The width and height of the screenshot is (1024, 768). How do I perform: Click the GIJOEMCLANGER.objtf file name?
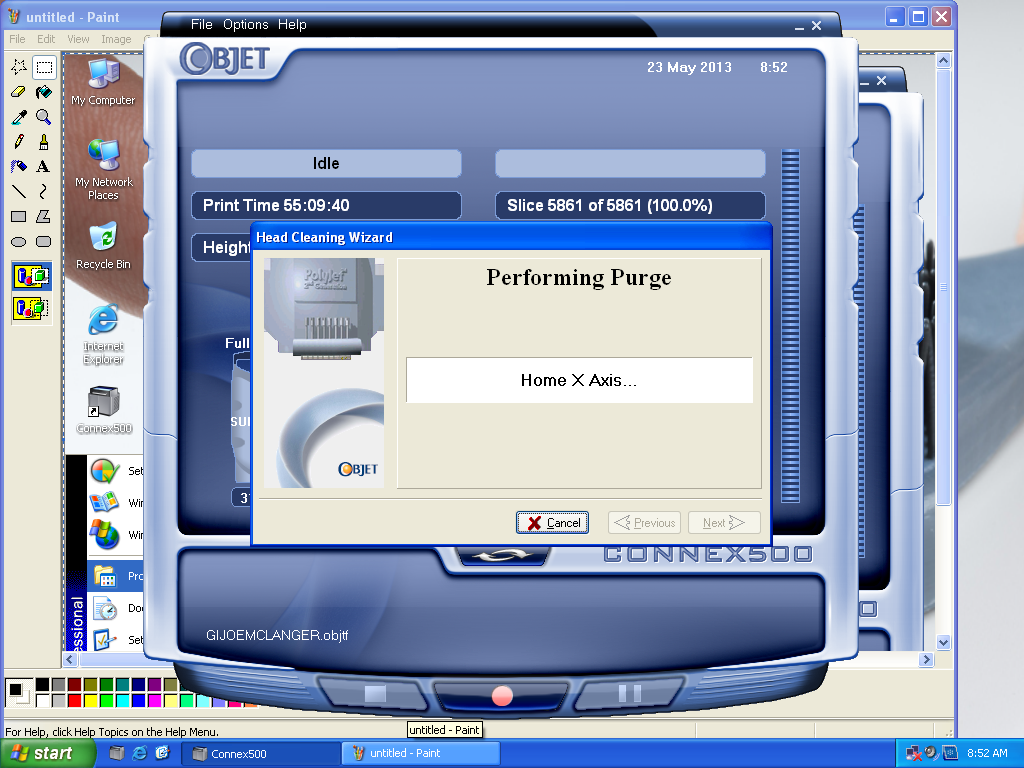277,635
